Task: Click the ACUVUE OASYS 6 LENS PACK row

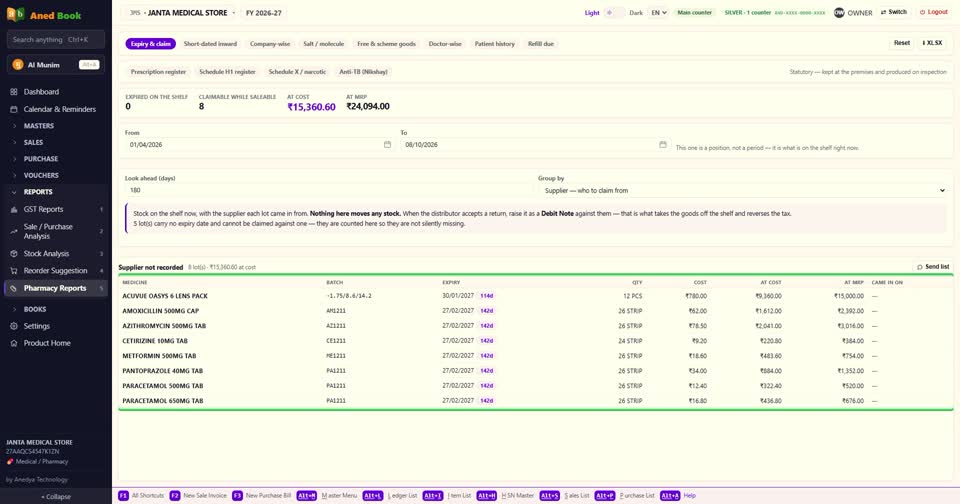Action: tap(536, 296)
